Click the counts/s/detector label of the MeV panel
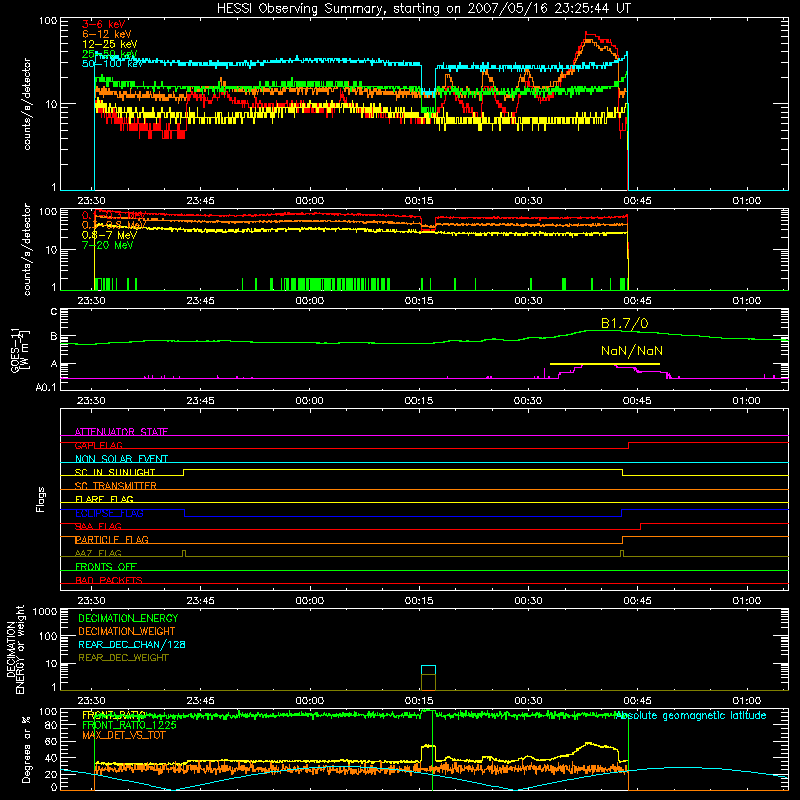The image size is (800, 800). coord(27,249)
